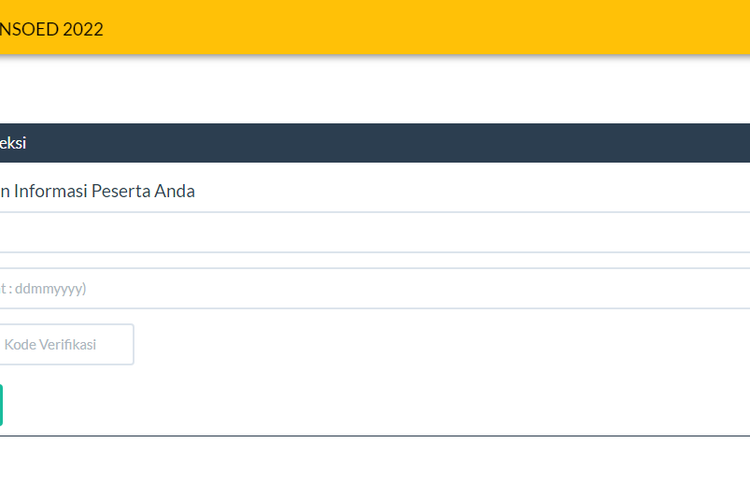Click the "eksi" text in dark header

[13, 143]
